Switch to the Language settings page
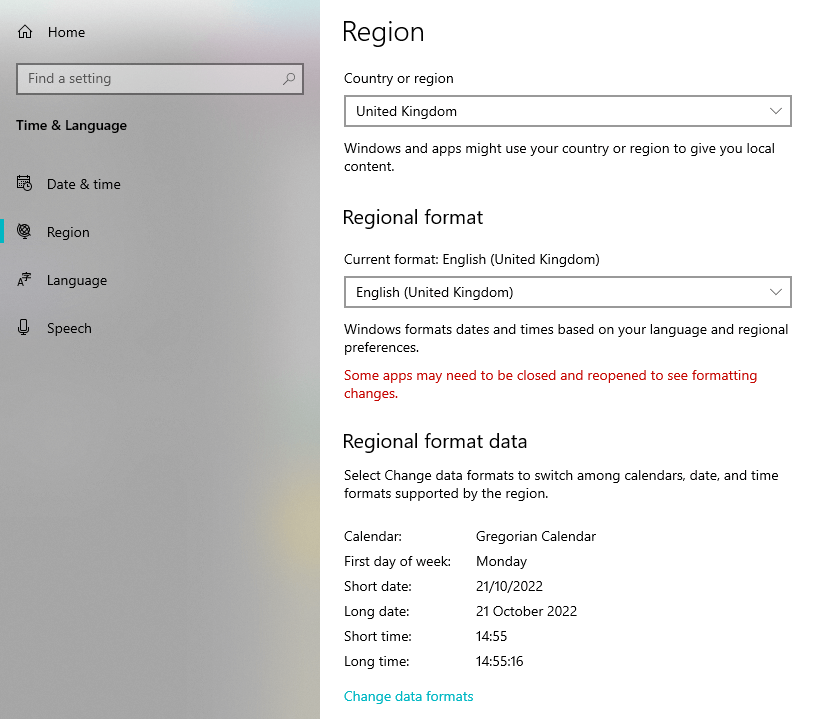Viewport: 814px width, 719px height. [x=76, y=280]
